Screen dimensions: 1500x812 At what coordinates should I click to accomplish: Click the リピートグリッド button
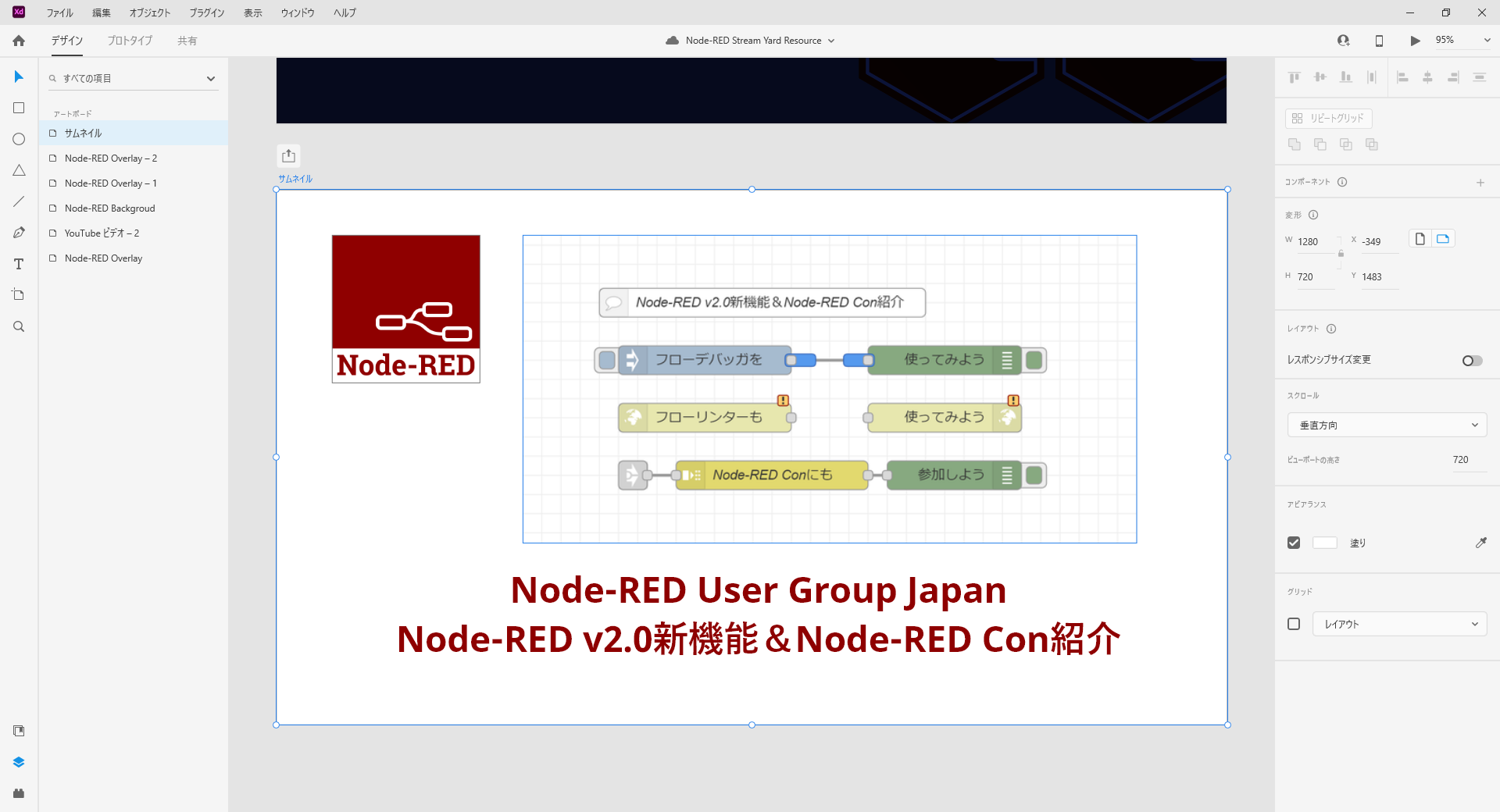coord(1328,118)
